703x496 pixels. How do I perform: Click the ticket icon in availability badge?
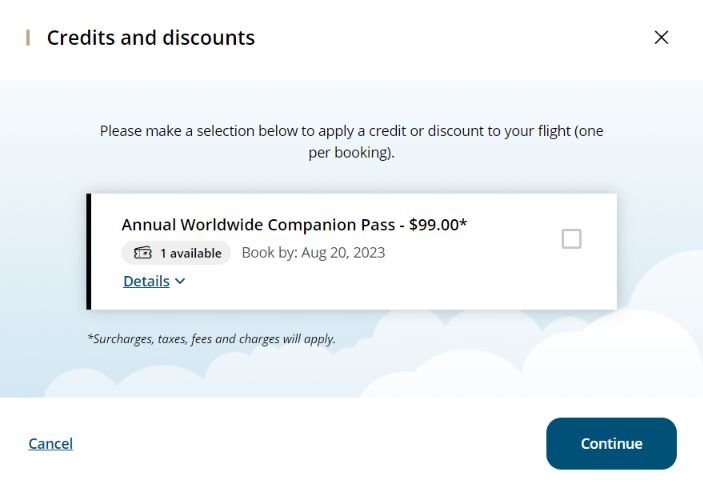[143, 253]
